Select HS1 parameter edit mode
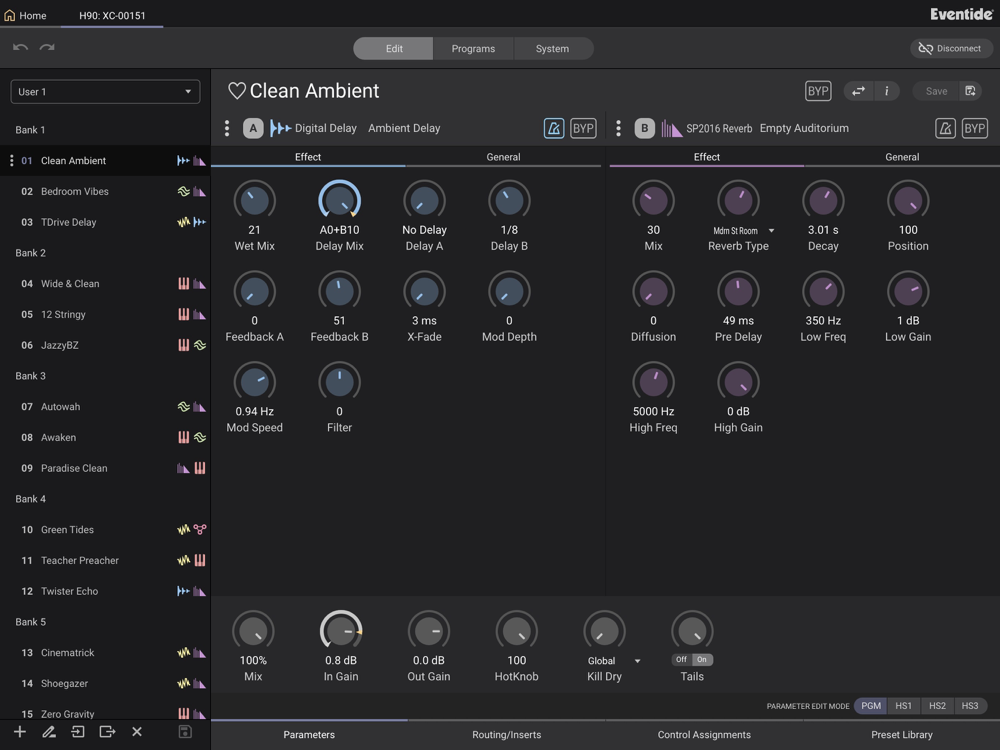The height and width of the screenshot is (750, 1000). tap(904, 705)
